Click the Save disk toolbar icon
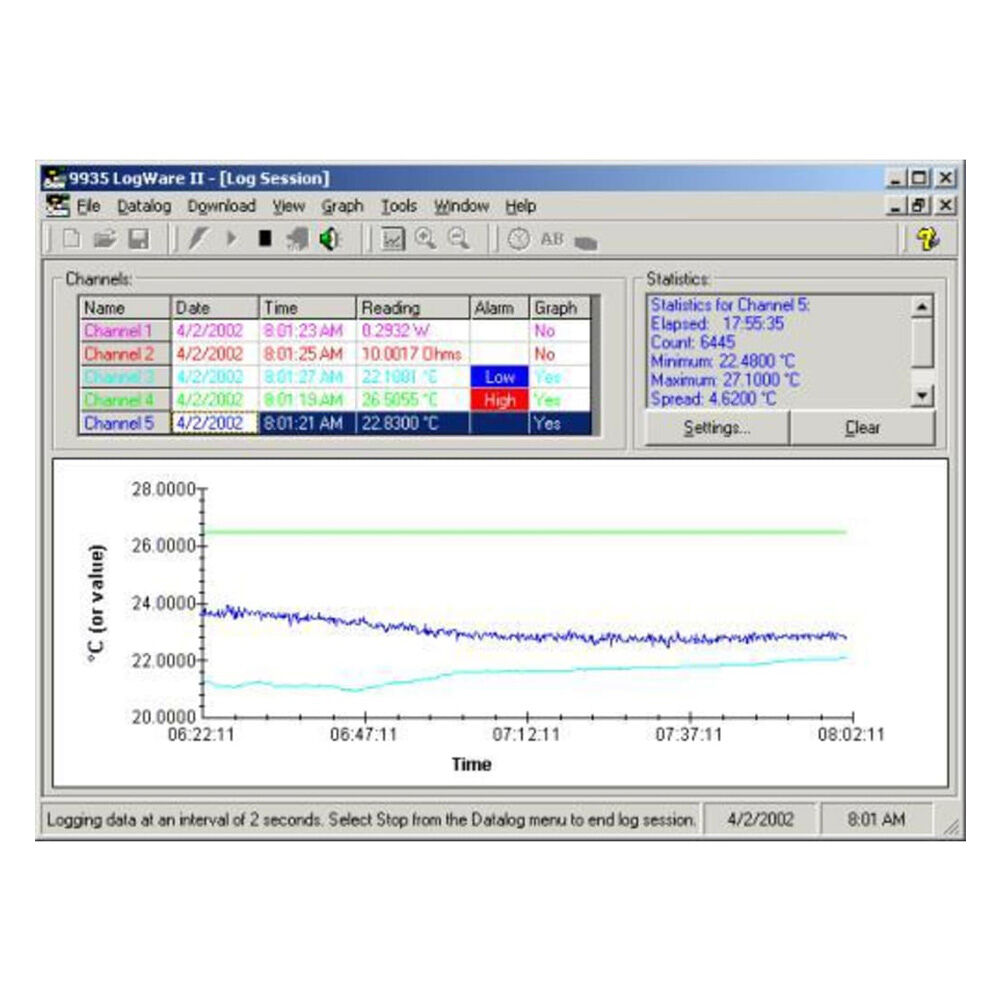Viewport: 1000px width, 1000px height. (139, 240)
